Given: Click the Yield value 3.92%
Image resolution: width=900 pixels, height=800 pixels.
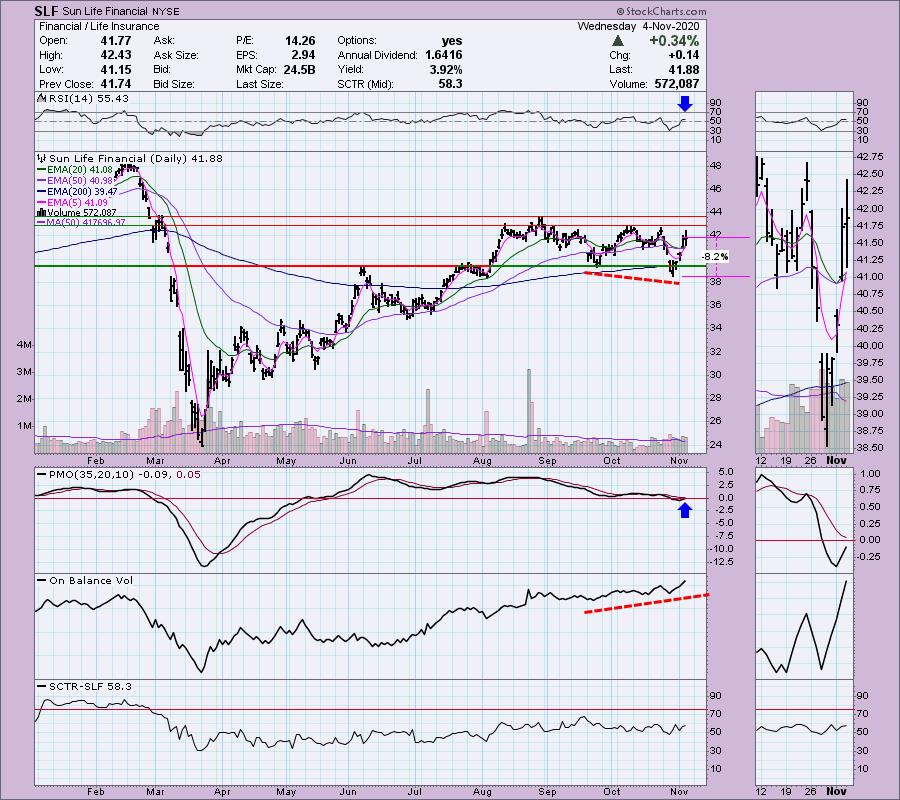Looking at the screenshot, I should point(446,69).
